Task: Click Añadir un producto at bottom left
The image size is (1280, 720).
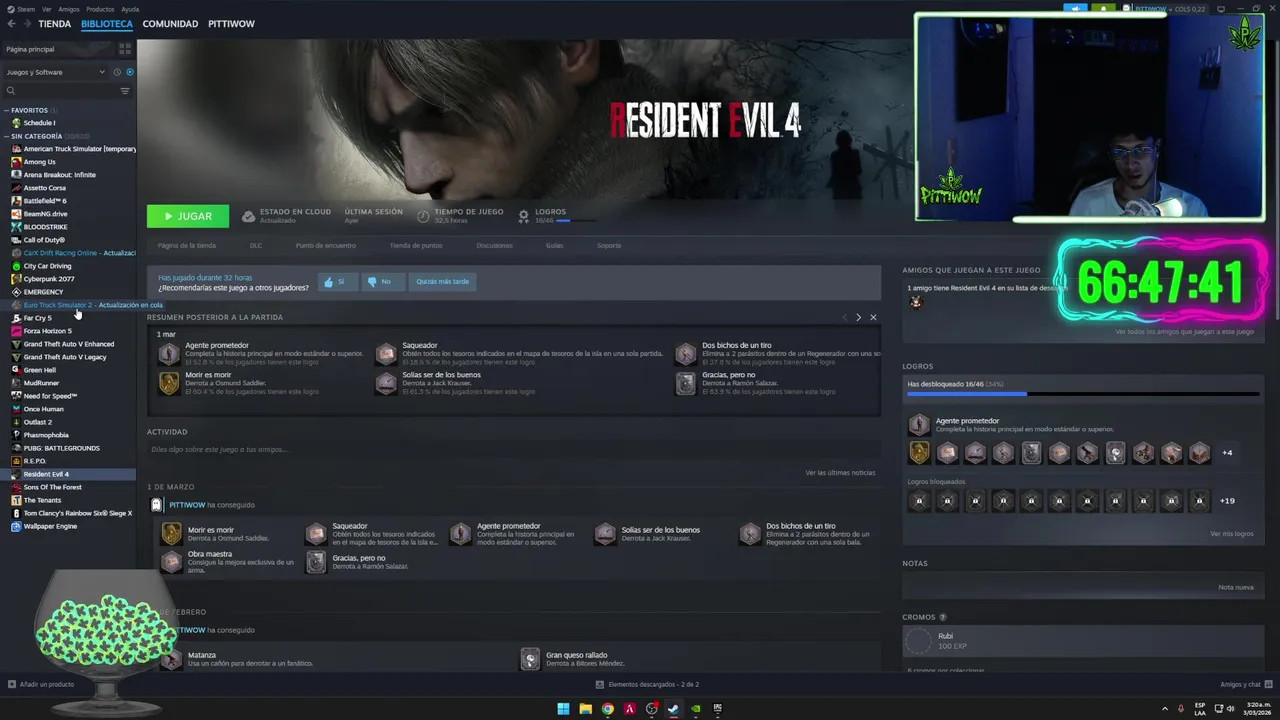Action: pyautogui.click(x=41, y=684)
